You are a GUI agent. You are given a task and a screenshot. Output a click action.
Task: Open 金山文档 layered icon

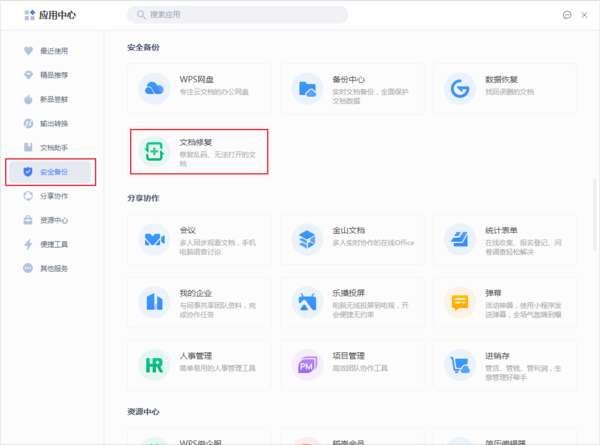tap(307, 240)
